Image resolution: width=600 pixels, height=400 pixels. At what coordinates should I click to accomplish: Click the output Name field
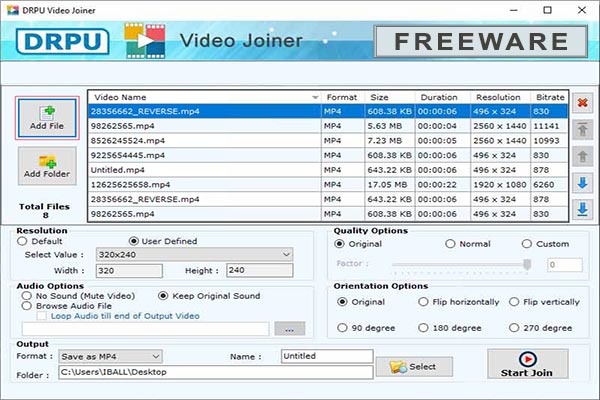point(327,356)
